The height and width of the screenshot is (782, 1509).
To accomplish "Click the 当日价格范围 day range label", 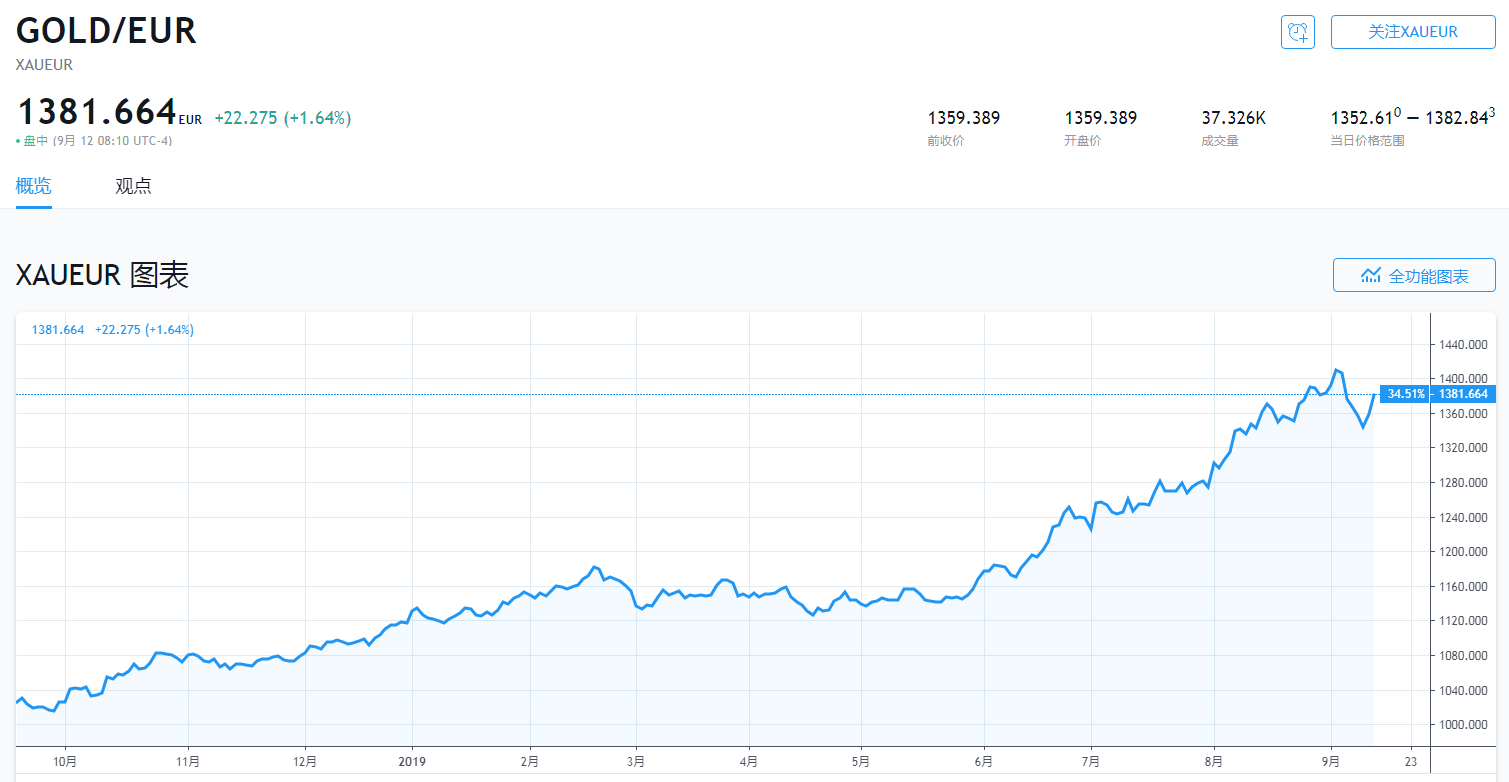I will pyautogui.click(x=1367, y=141).
